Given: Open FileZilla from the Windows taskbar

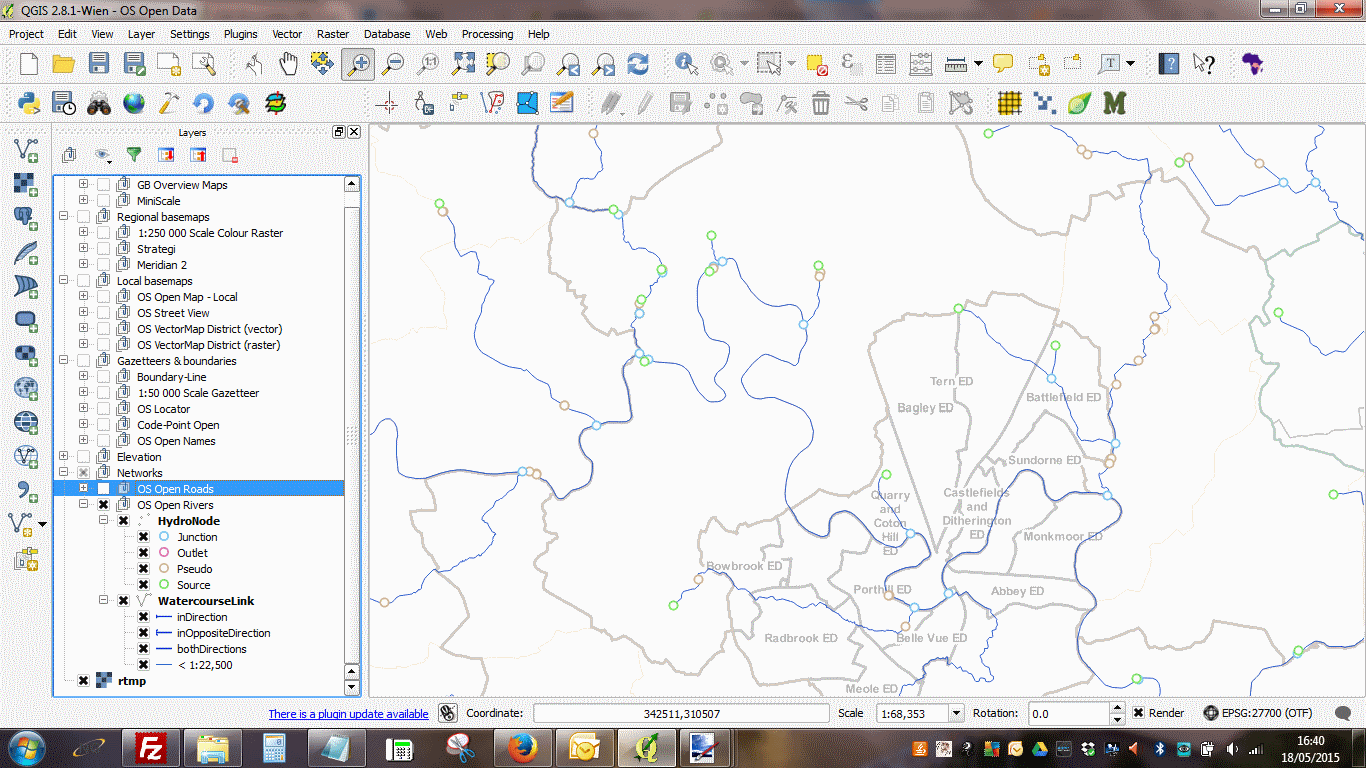Looking at the screenshot, I should pos(152,748).
